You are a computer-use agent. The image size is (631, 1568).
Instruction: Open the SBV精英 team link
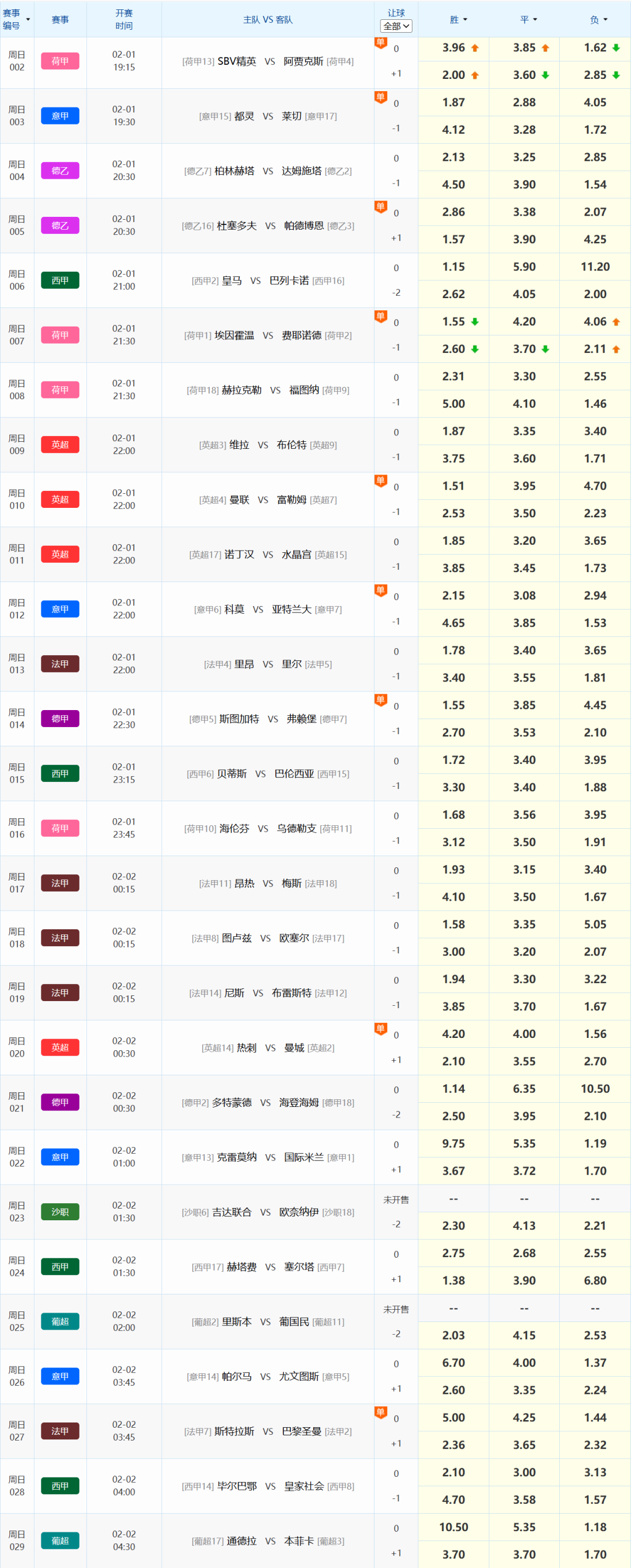coord(237,61)
